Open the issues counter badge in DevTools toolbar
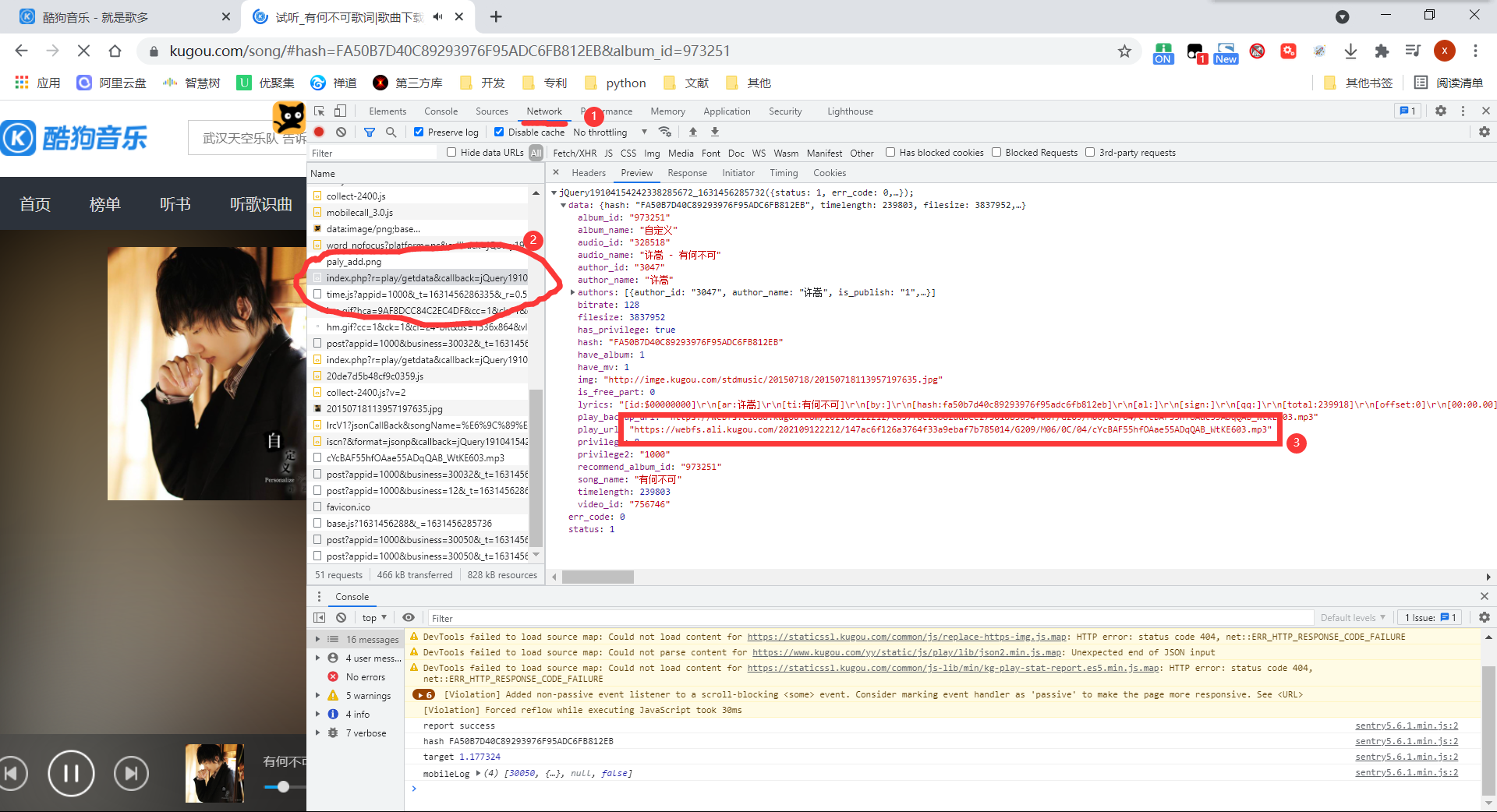 pos(1407,111)
